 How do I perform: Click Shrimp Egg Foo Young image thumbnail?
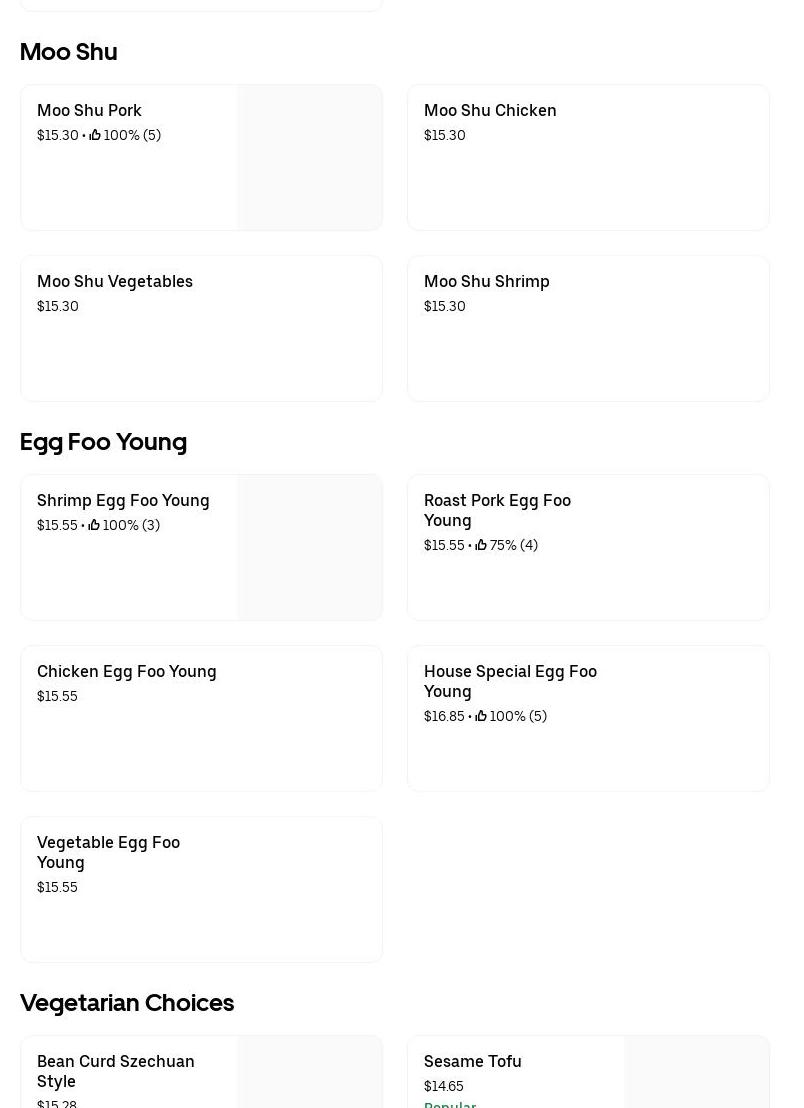(x=310, y=548)
